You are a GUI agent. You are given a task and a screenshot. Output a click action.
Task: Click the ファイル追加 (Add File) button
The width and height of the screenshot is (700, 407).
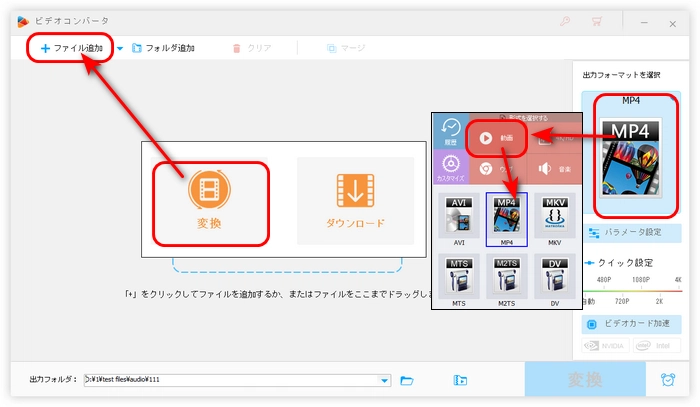(70, 48)
